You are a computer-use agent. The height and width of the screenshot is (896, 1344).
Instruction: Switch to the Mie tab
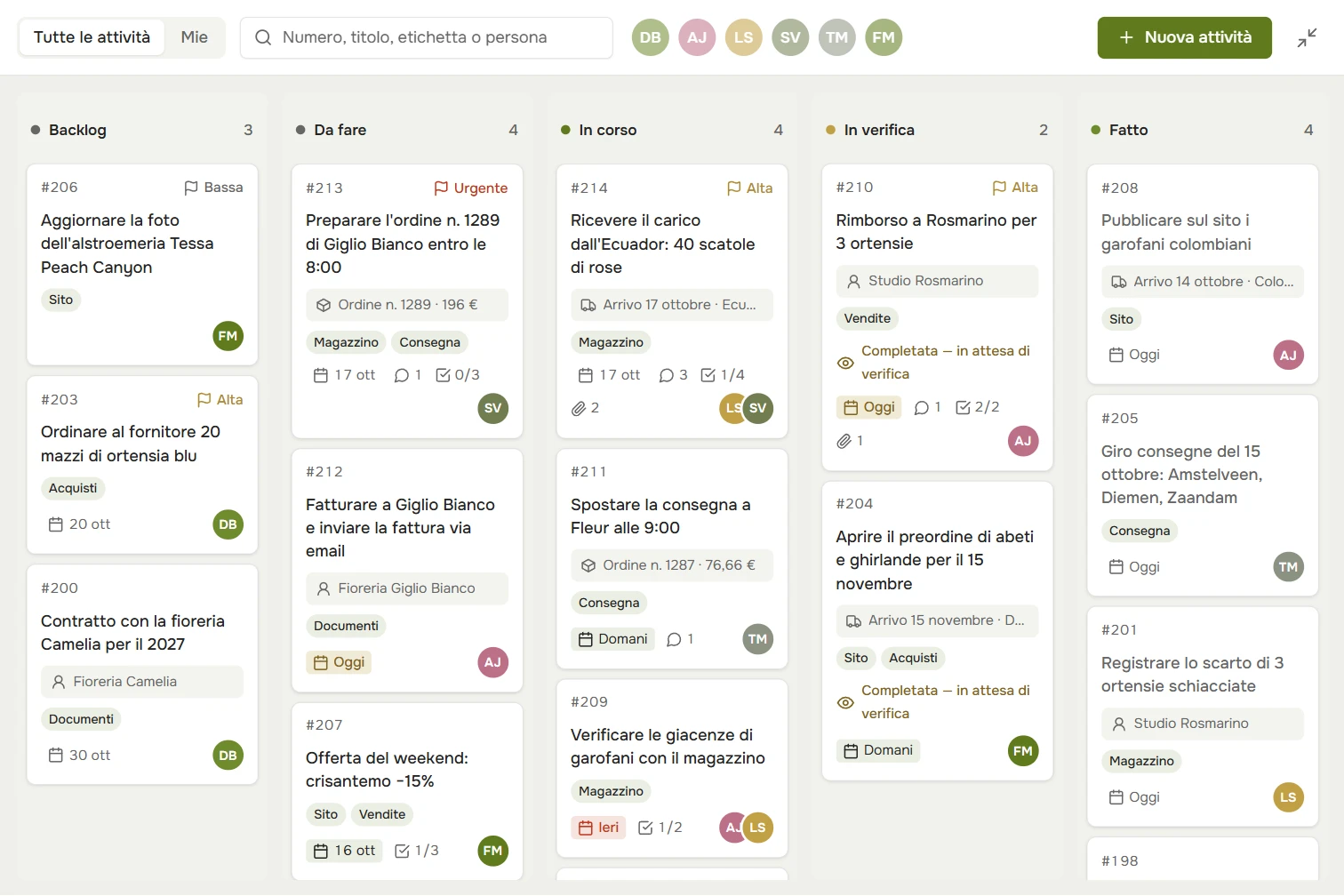[x=195, y=37]
